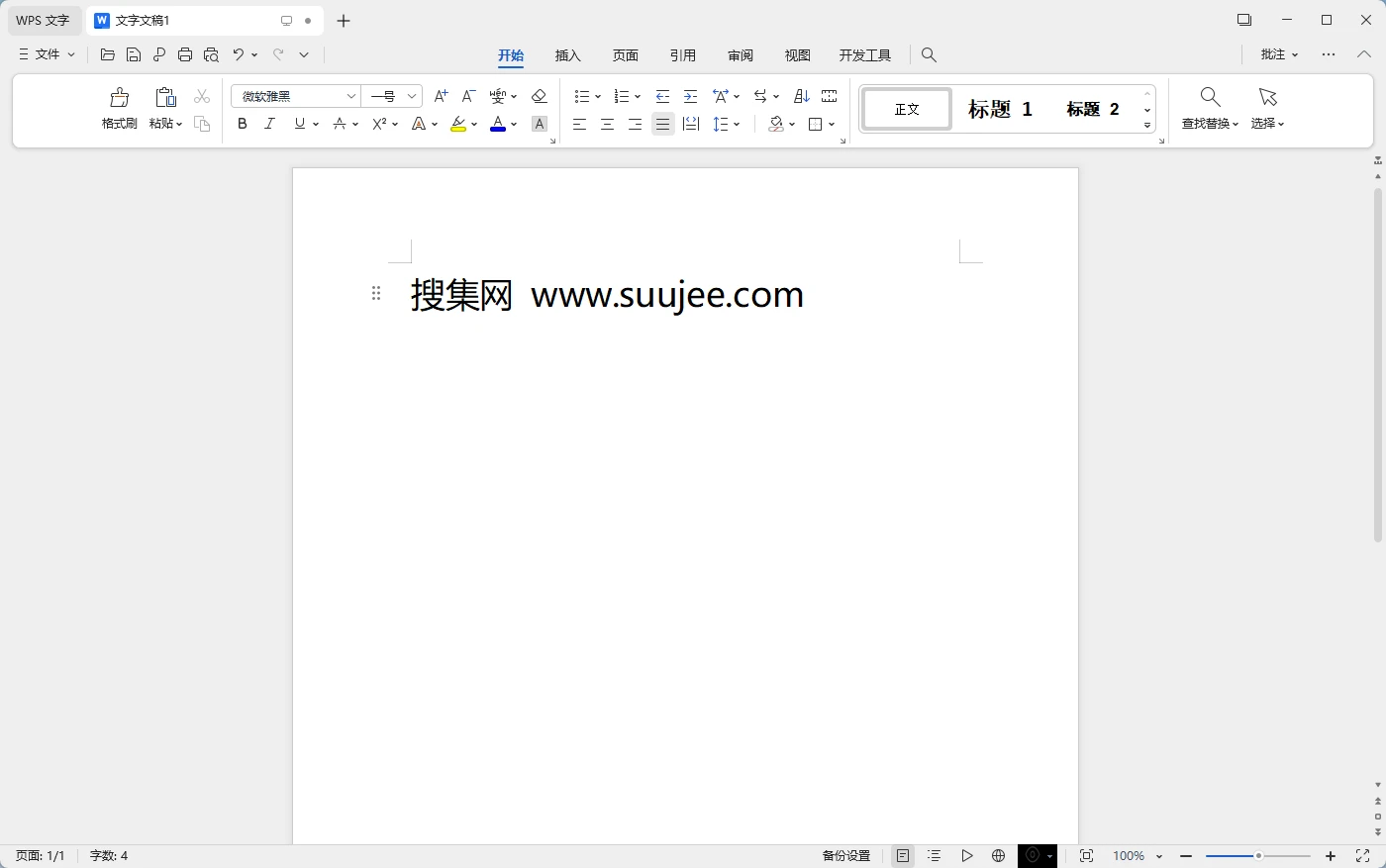Open a file with the folder icon
The width and height of the screenshot is (1386, 868).
(x=108, y=54)
